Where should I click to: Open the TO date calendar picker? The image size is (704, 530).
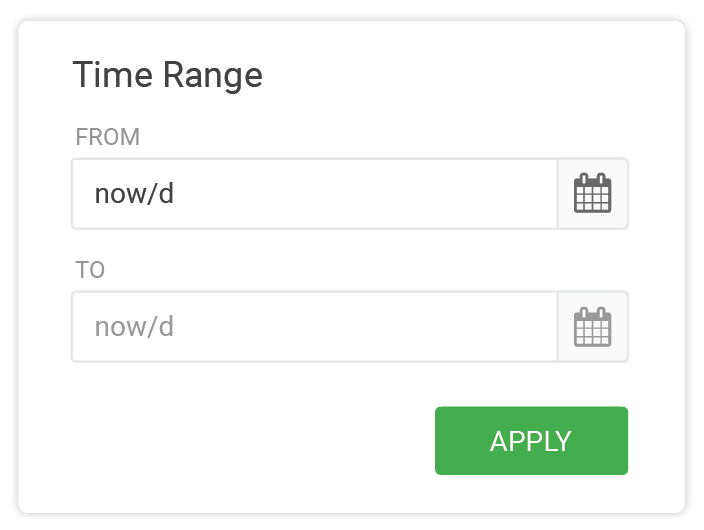[593, 327]
